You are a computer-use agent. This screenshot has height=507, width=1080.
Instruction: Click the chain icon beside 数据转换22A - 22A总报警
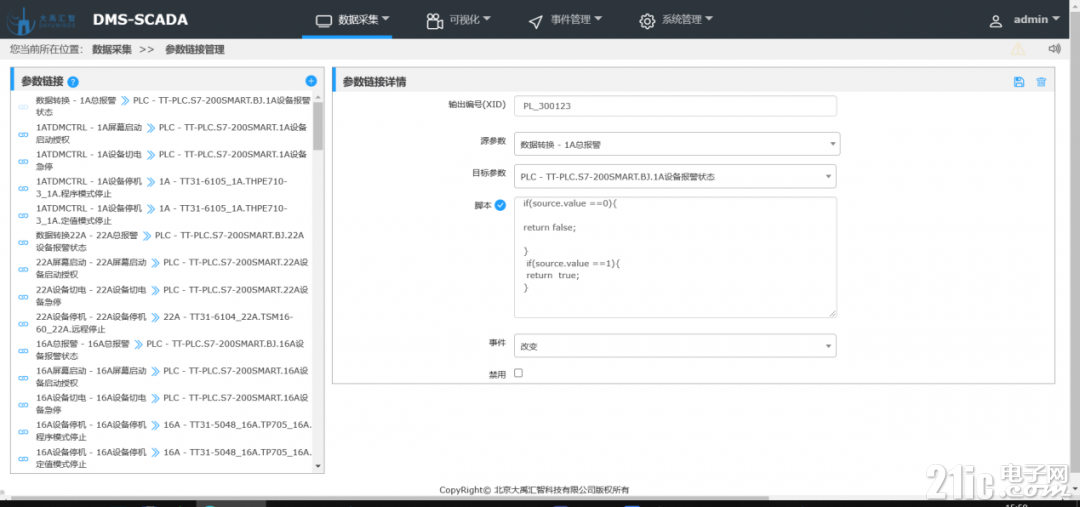[x=23, y=241]
